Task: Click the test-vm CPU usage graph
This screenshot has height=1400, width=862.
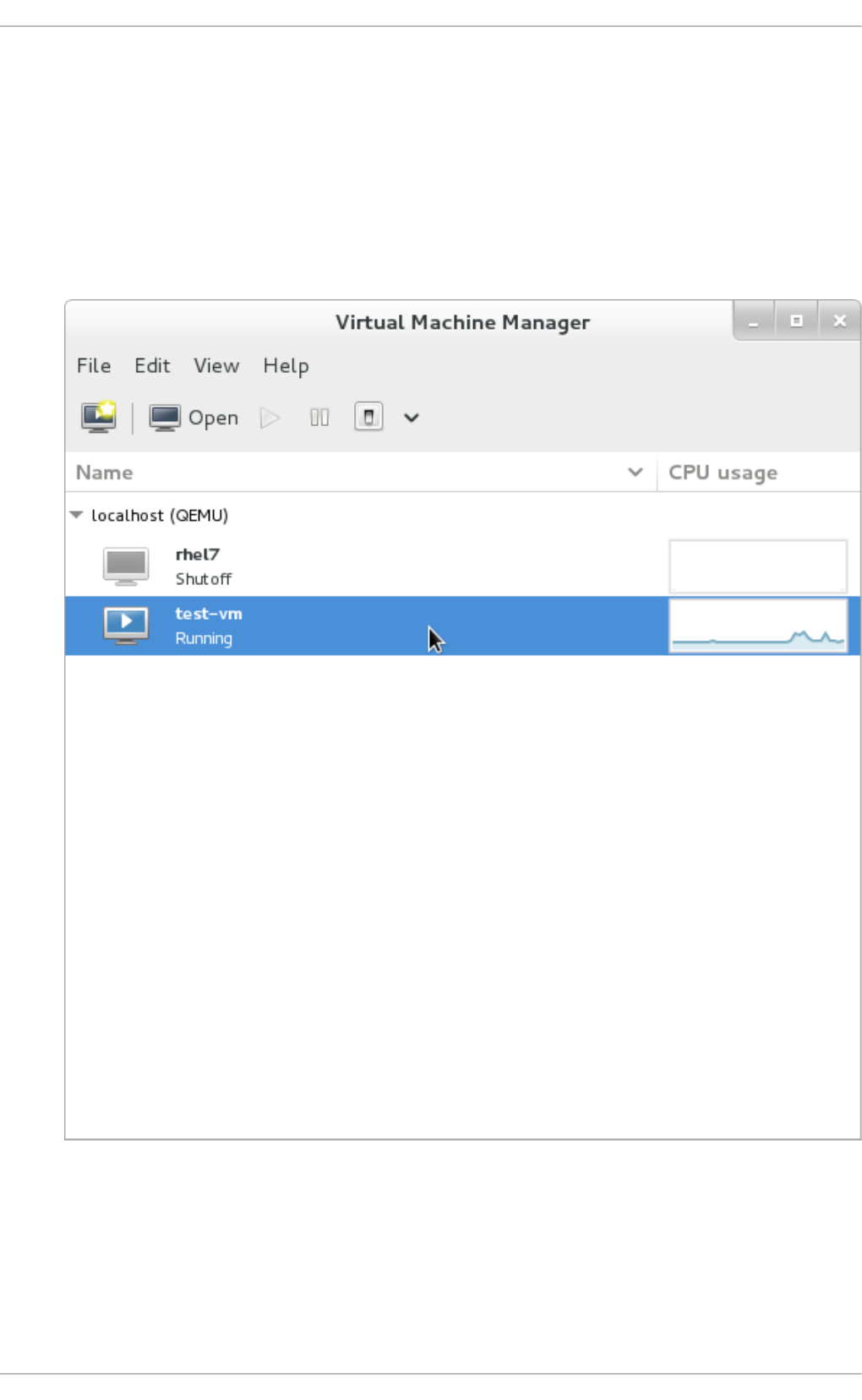Action: [x=758, y=626]
